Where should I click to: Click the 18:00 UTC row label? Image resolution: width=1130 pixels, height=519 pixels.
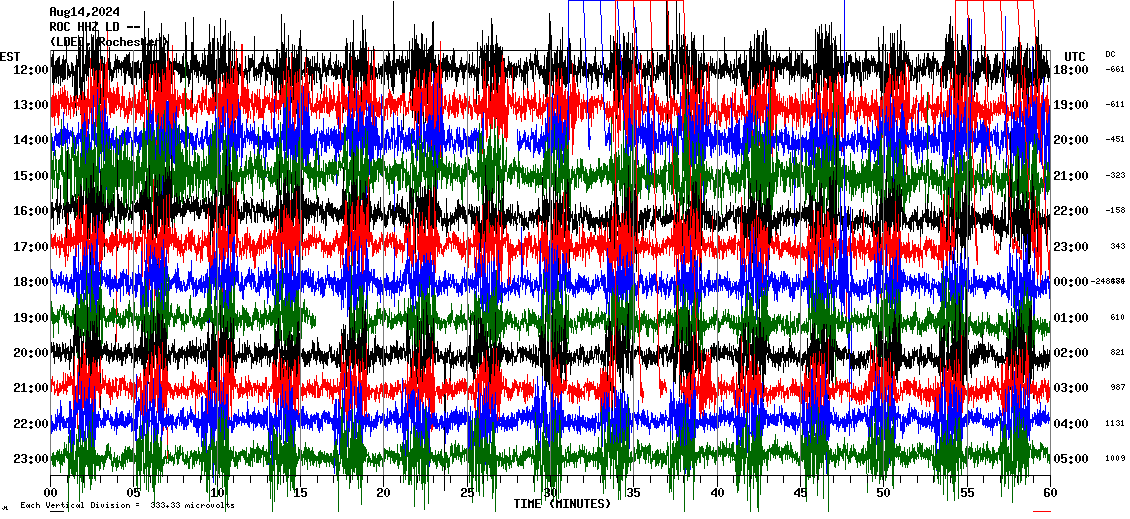[1070, 70]
